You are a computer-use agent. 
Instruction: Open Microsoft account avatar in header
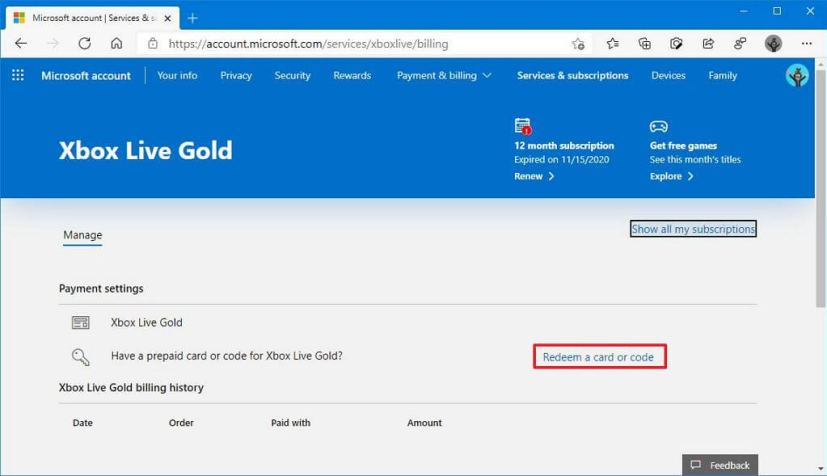[797, 75]
